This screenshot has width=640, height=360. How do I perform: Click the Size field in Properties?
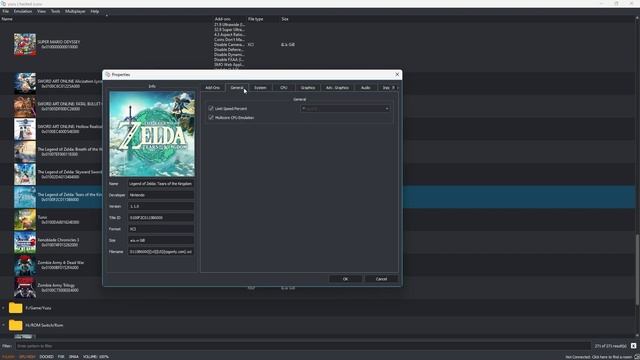(161, 240)
